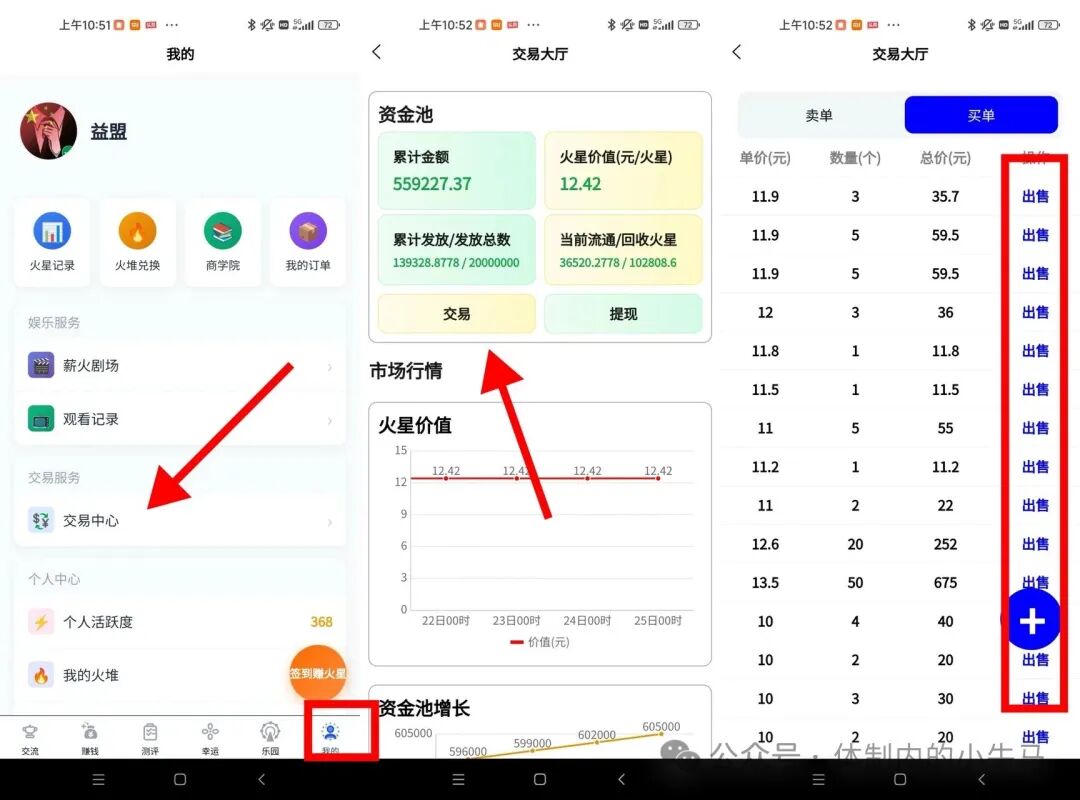This screenshot has height=800, width=1080.
Task: Tap the blue plus floating action button
Action: click(x=1031, y=621)
